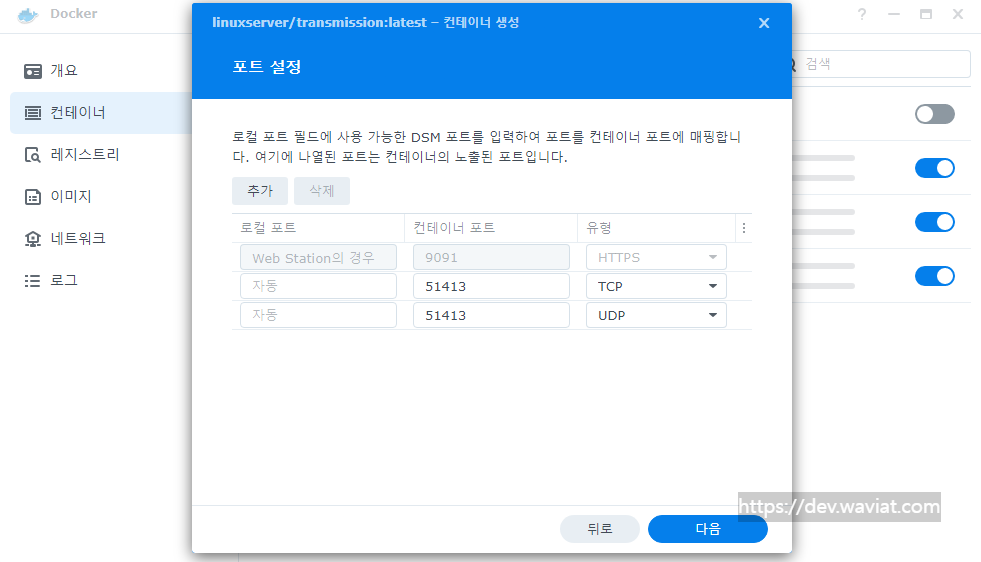Maximize the Docker window

[926, 14]
